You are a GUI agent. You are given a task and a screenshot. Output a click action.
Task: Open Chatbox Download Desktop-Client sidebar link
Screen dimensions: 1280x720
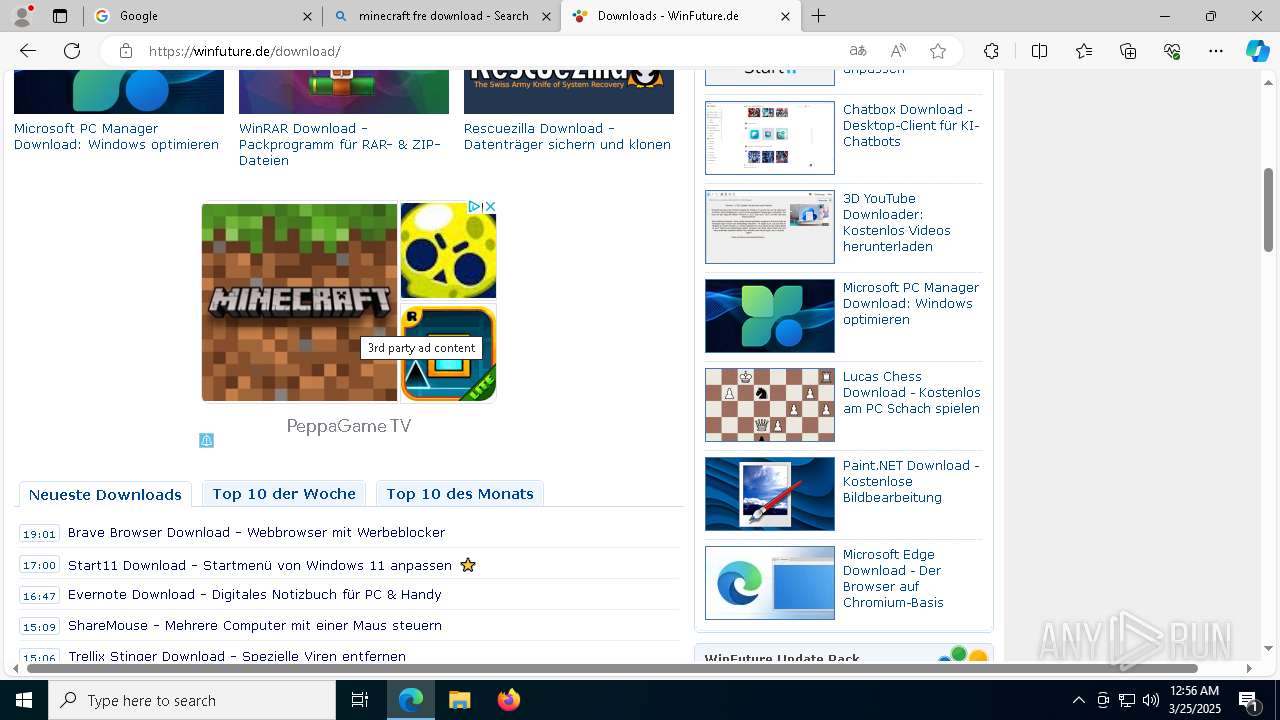911,126
